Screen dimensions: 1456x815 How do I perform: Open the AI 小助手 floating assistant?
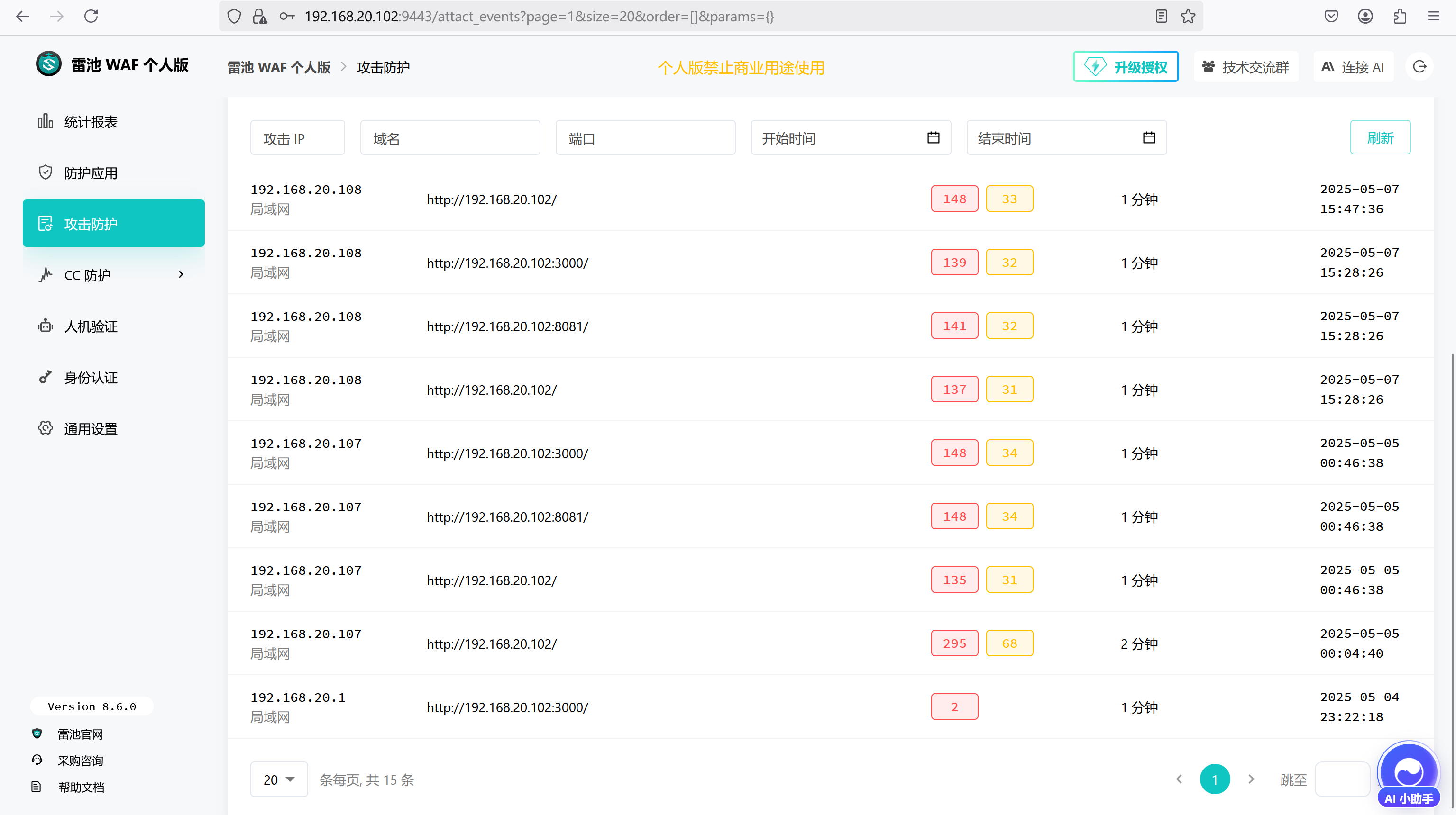click(x=1408, y=774)
